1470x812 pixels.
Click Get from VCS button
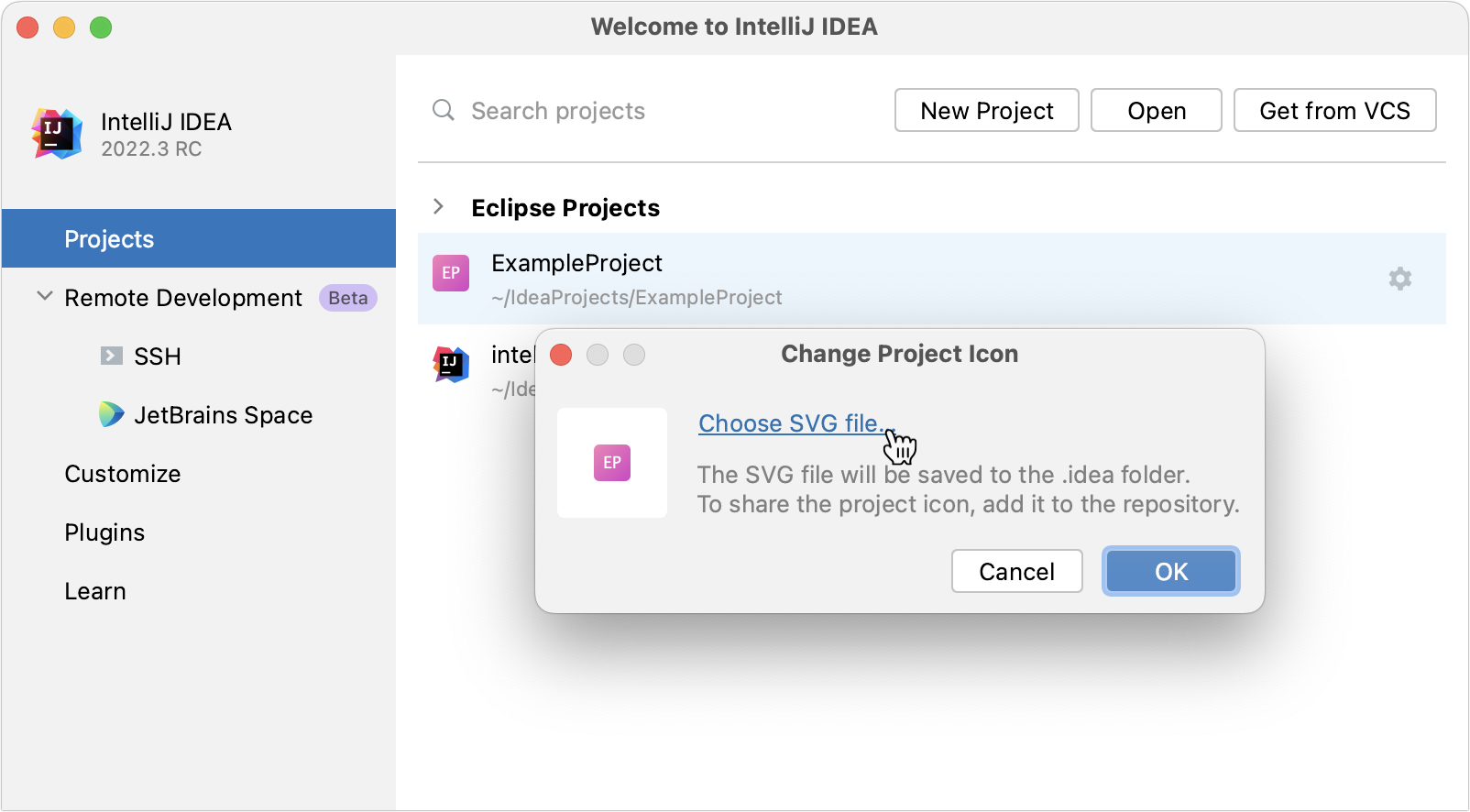click(1335, 110)
